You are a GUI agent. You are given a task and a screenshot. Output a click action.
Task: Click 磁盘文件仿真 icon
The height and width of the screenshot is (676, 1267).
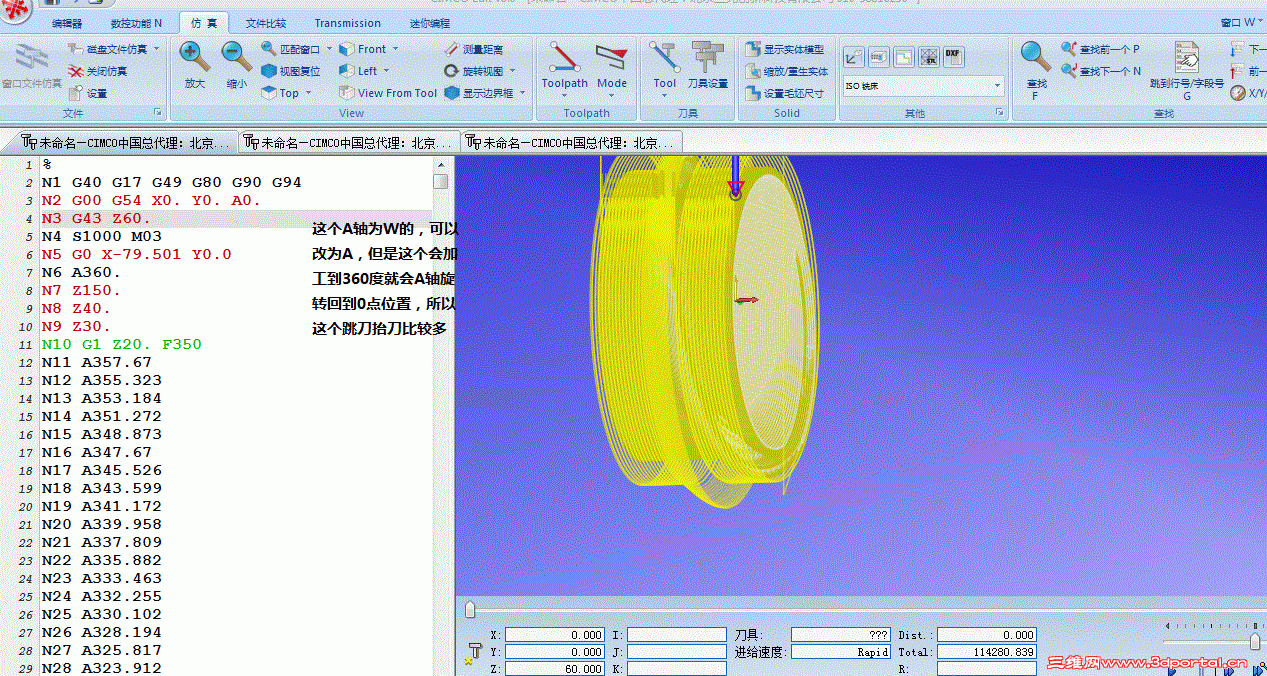pos(76,49)
